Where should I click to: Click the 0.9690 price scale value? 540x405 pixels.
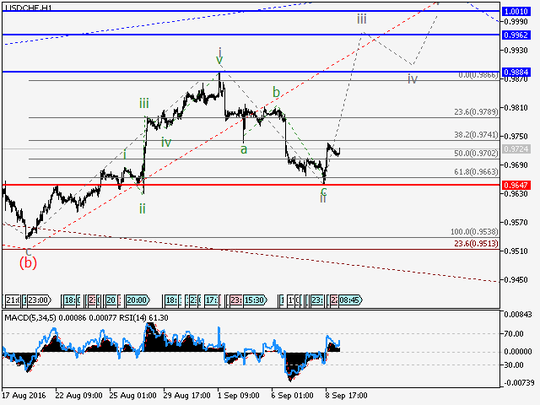coord(516,165)
